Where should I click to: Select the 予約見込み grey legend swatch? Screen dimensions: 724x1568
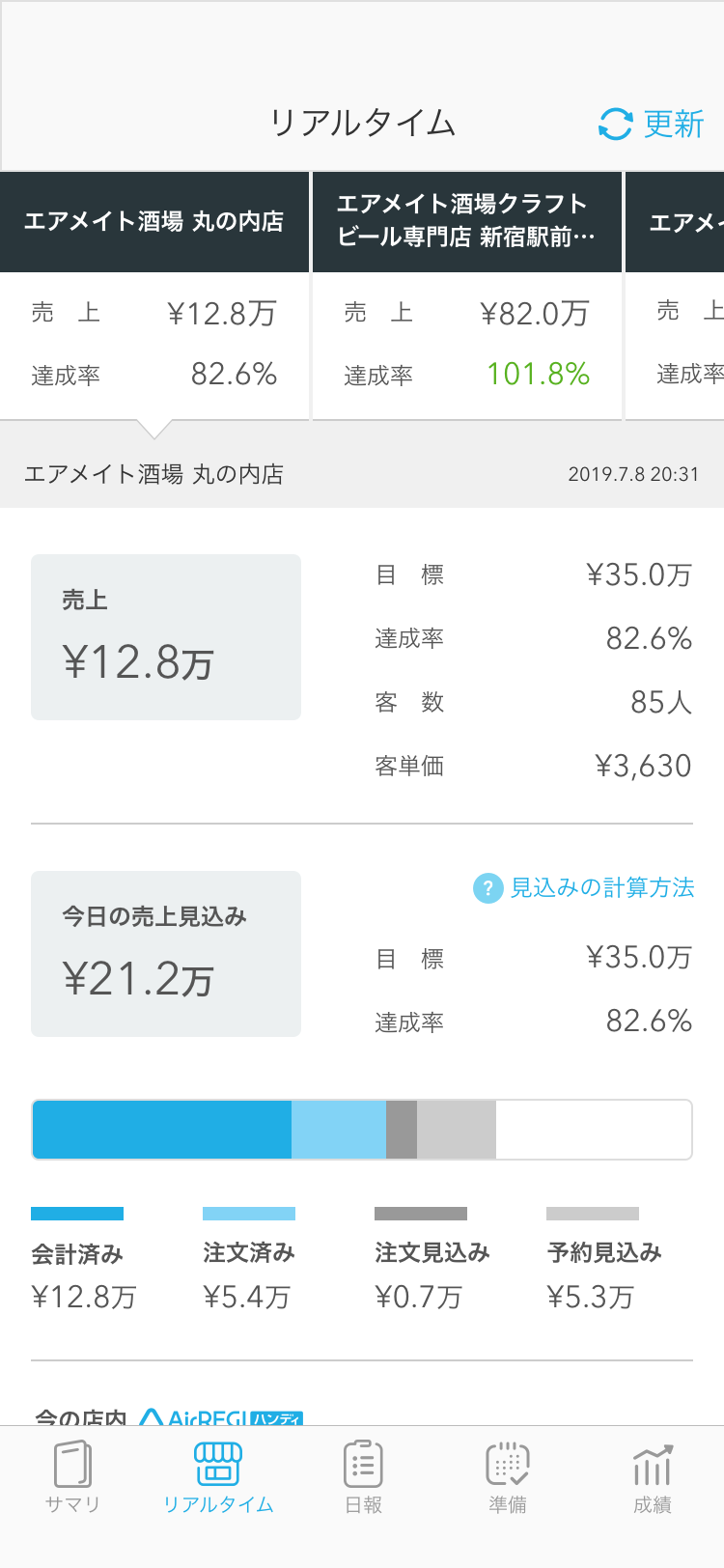pos(593,1214)
